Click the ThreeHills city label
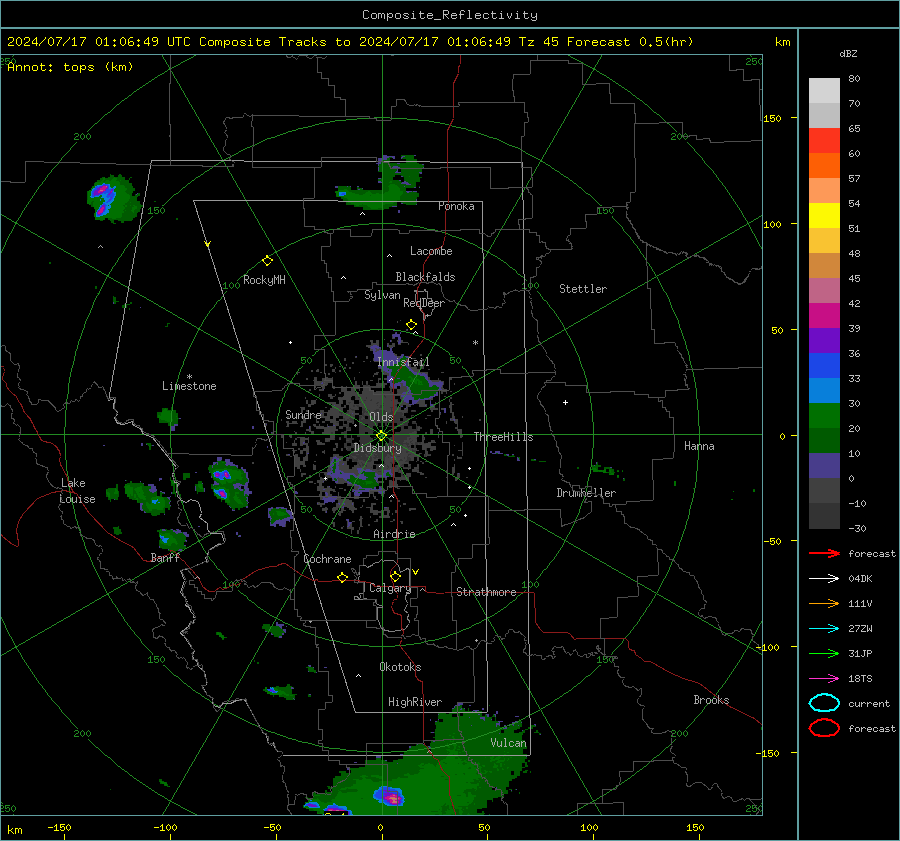The height and width of the screenshot is (841, 900). 503,437
